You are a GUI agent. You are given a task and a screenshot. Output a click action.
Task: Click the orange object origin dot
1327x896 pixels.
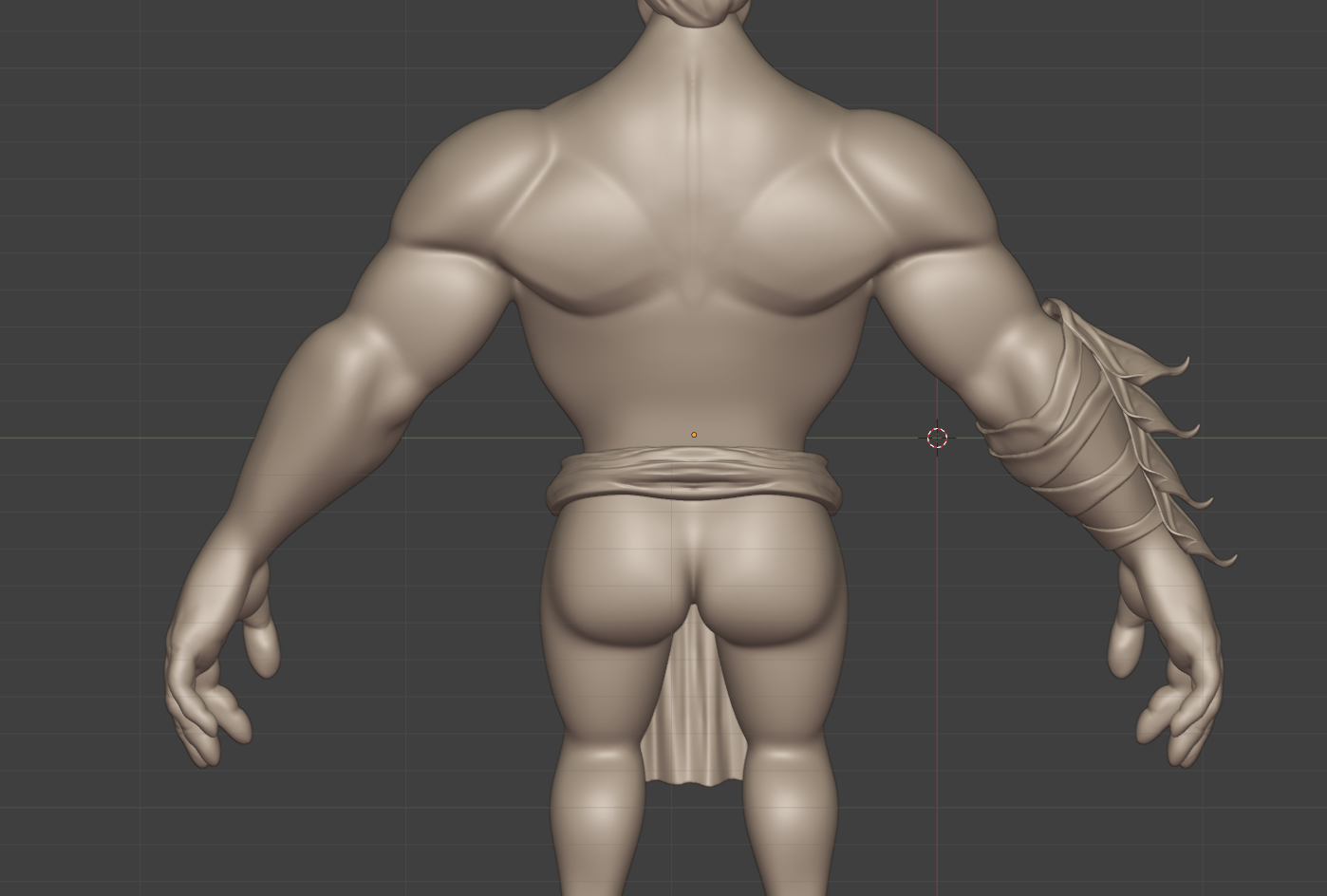pyautogui.click(x=694, y=435)
